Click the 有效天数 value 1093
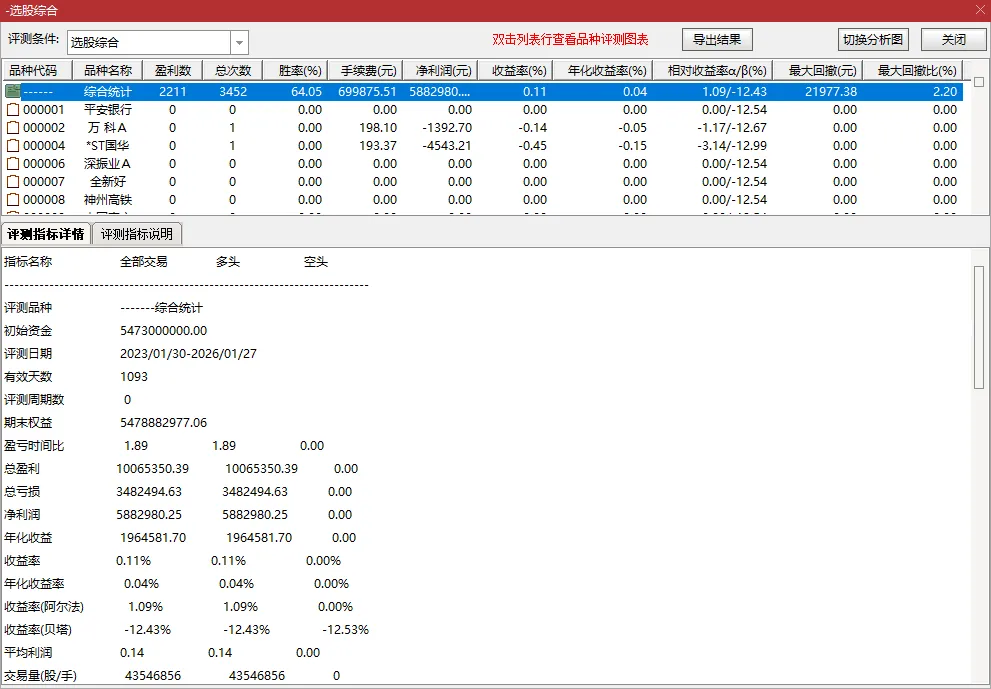 134,377
